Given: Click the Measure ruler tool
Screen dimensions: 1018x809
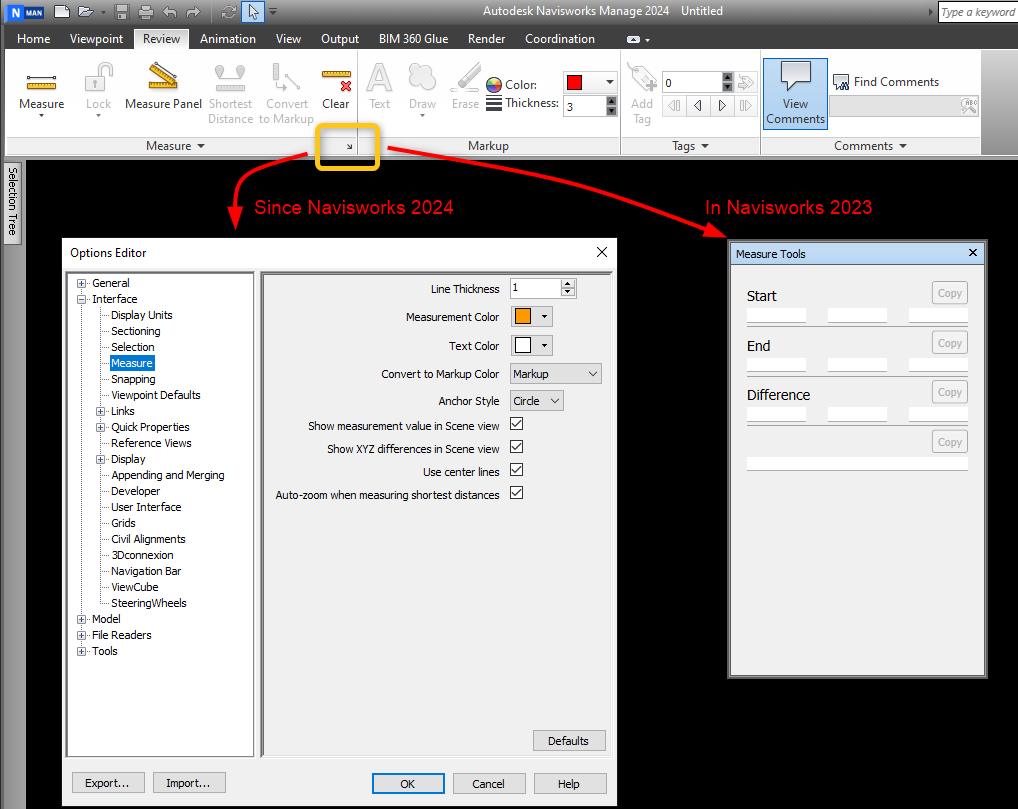Looking at the screenshot, I should click(x=42, y=90).
